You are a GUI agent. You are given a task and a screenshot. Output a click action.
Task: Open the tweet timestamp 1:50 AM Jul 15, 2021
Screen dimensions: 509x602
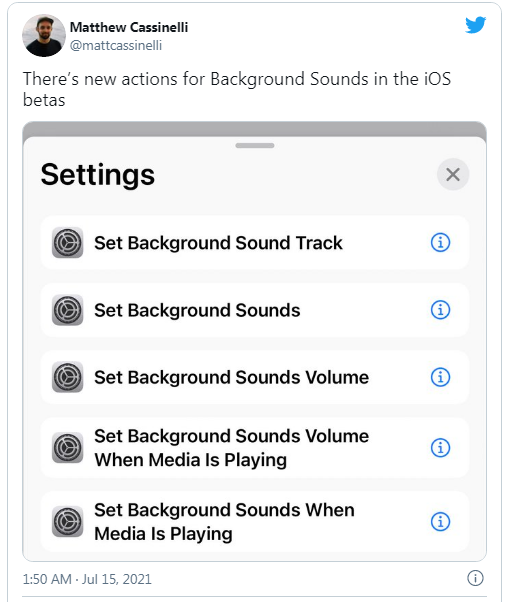pyautogui.click(x=87, y=579)
